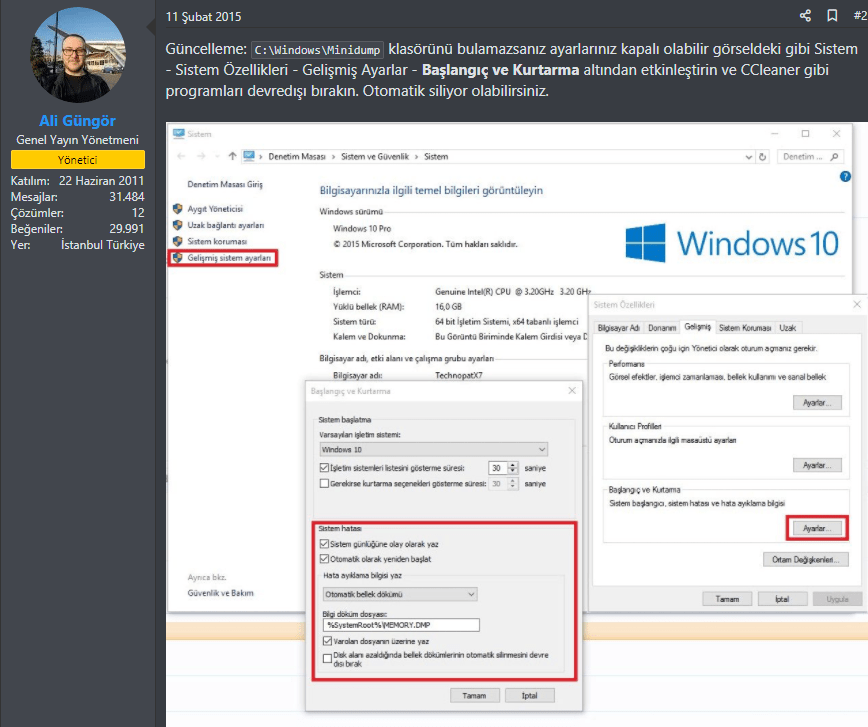Open Denetim Masası Giriş link
868x727 pixels.
225,184
